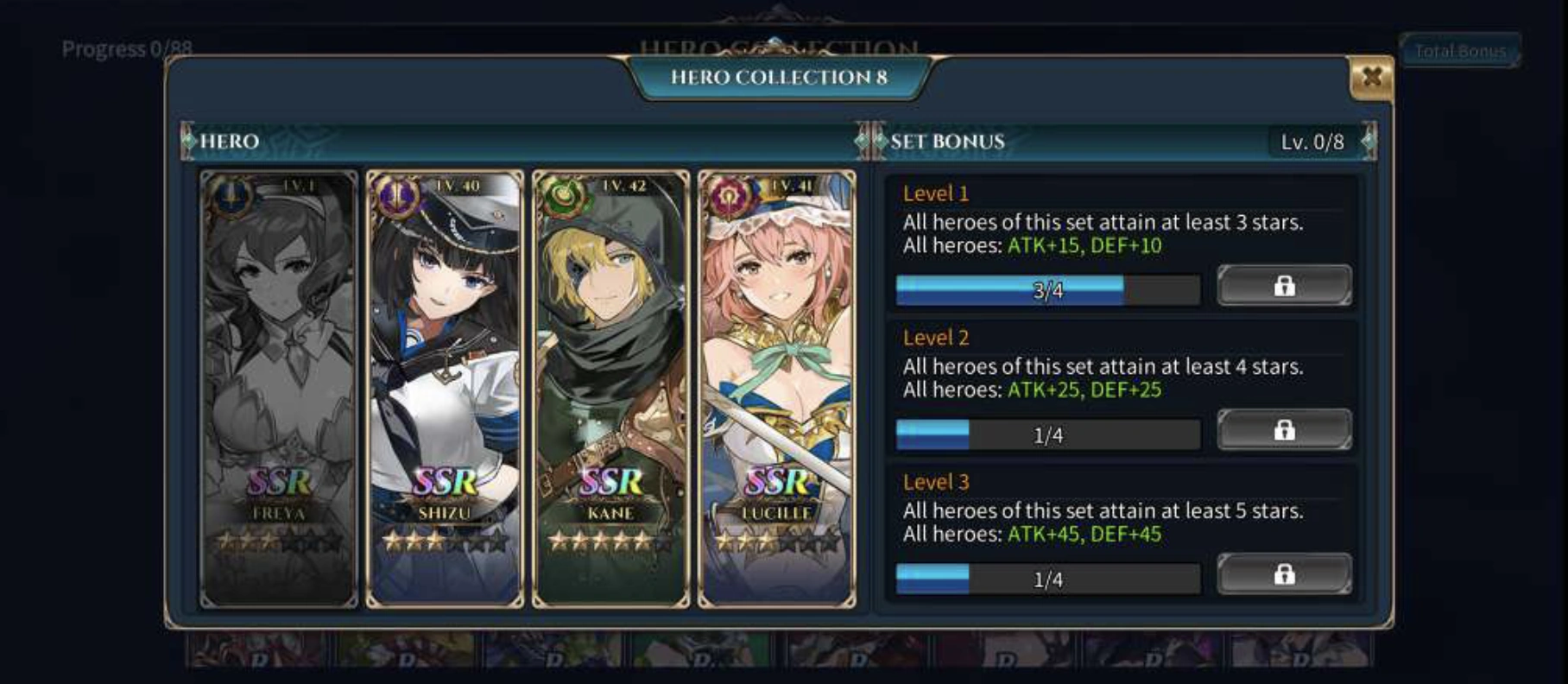Select the Shizu hero card
Screen dimensions: 1568x684
[x=445, y=389]
